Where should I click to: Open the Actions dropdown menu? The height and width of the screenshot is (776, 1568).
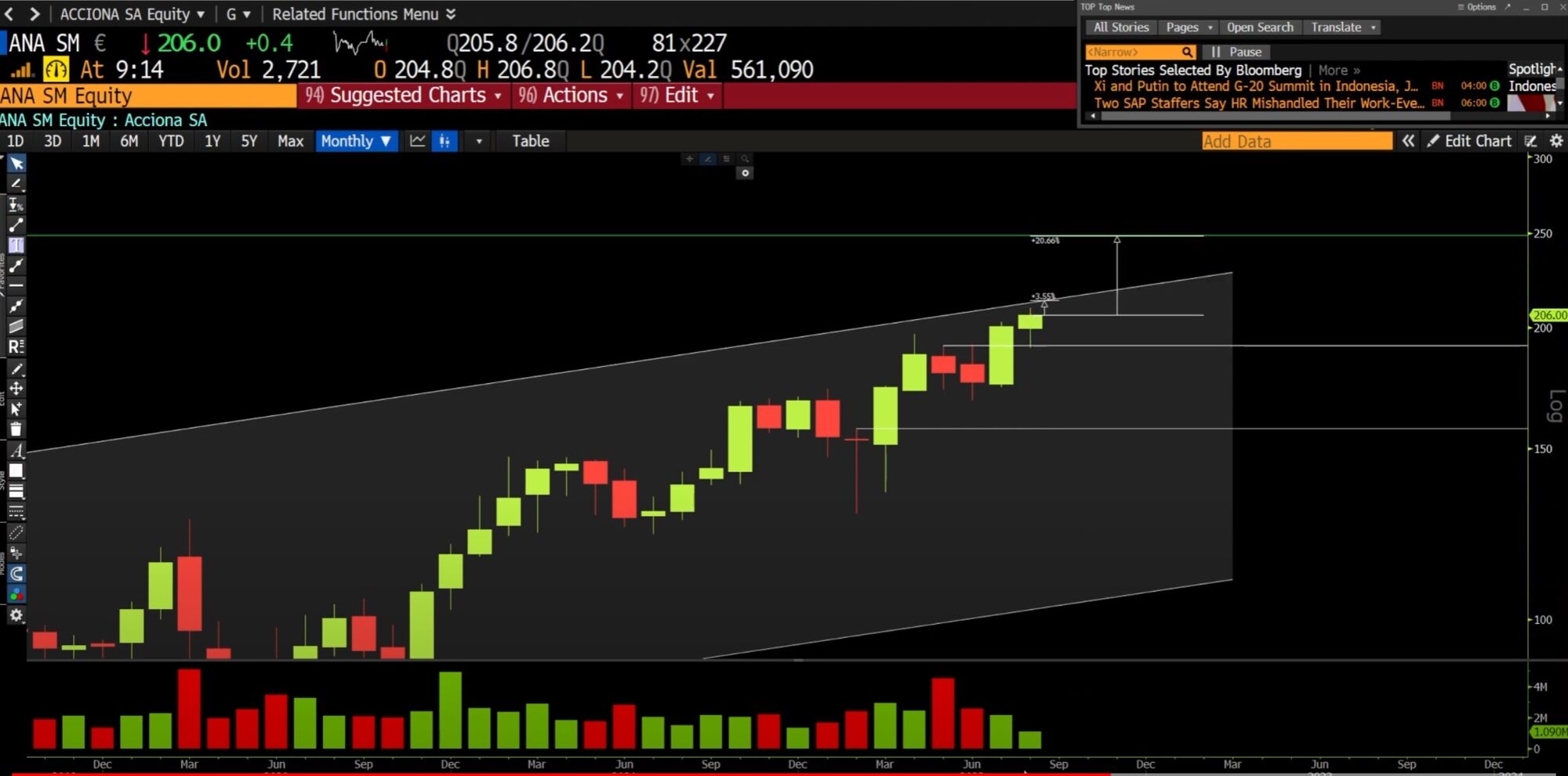pos(572,96)
